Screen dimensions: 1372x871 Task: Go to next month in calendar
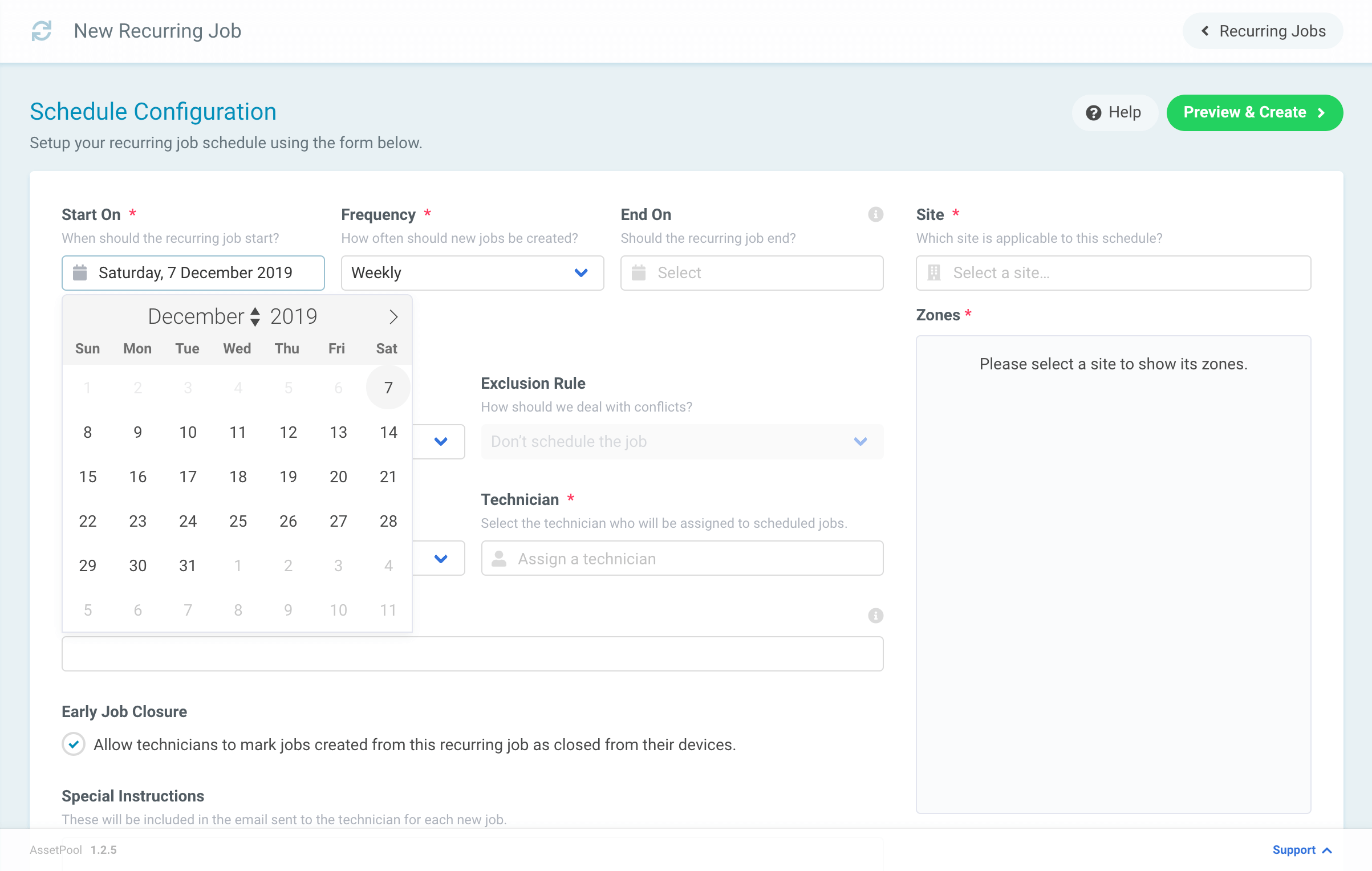[393, 317]
